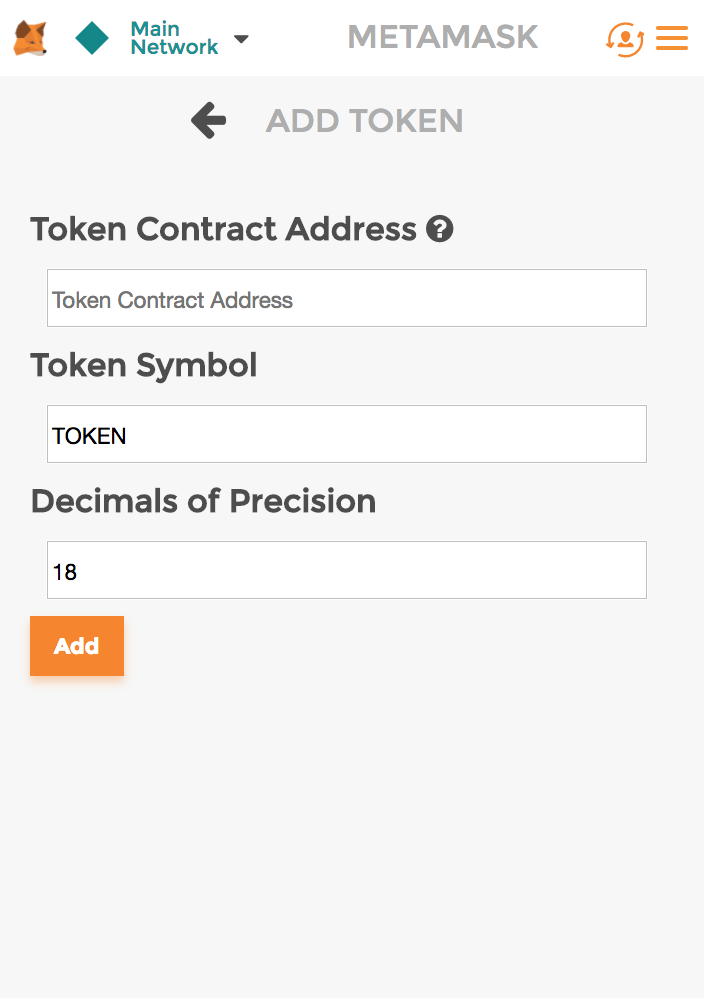The height and width of the screenshot is (998, 706).
Task: Click the MetaMask fox logo
Action: pos(30,39)
